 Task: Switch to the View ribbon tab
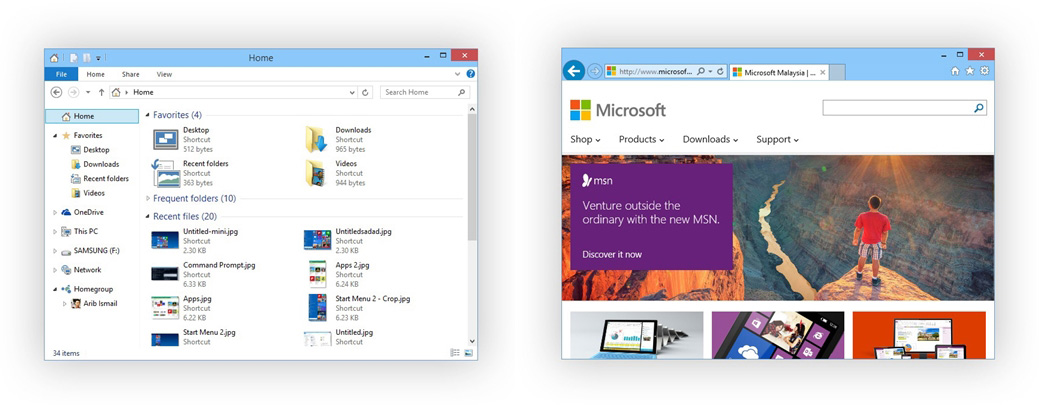[x=164, y=74]
